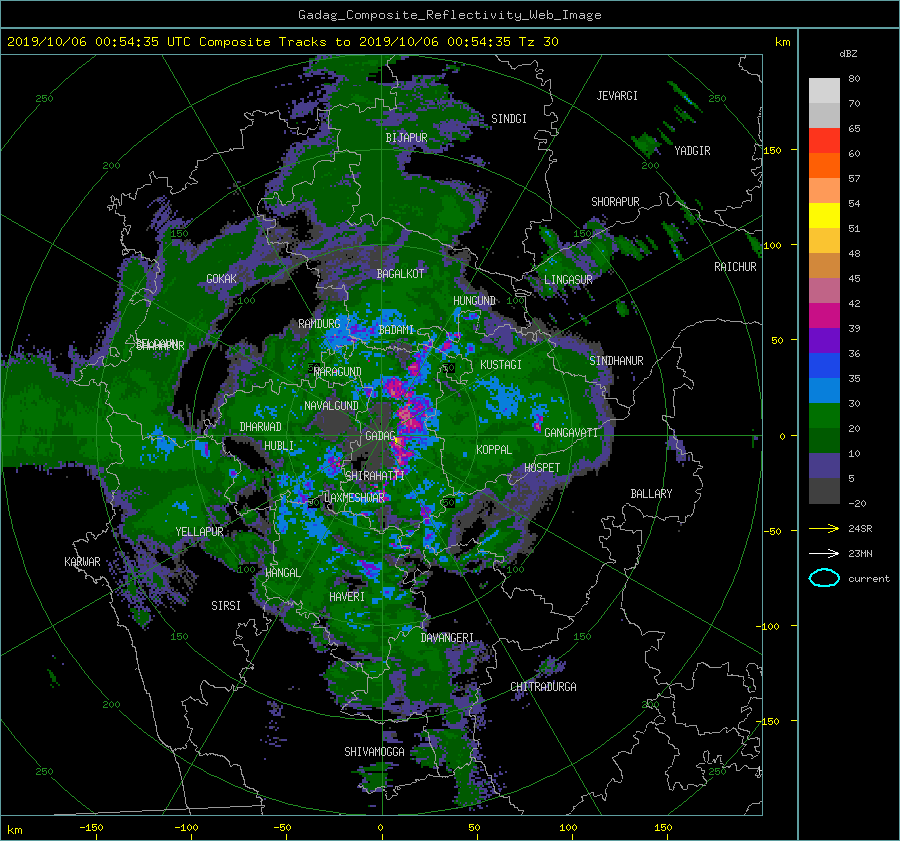Screen dimensions: 900x841
Task: Click the HOSPET town label
Action: (542, 468)
